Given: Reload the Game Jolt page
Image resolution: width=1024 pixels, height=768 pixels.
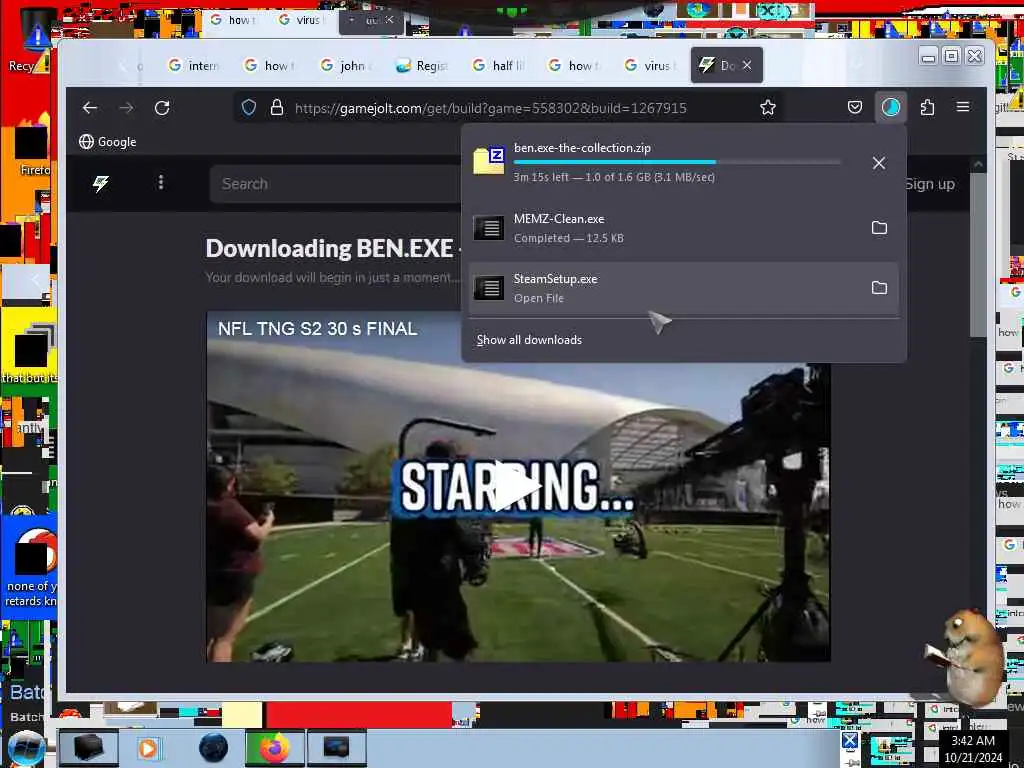Looking at the screenshot, I should tap(162, 108).
